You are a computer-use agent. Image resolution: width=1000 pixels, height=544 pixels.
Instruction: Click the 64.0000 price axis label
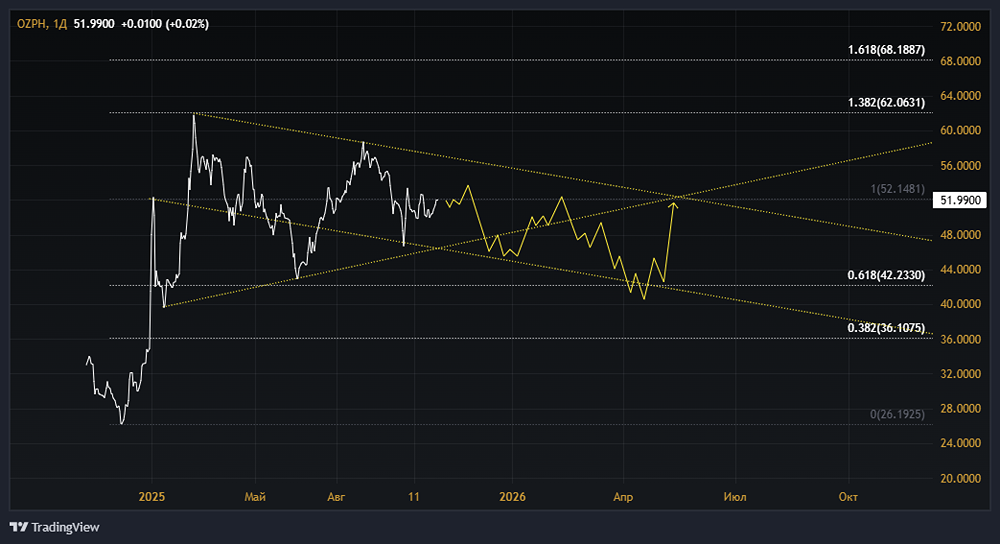click(x=960, y=96)
